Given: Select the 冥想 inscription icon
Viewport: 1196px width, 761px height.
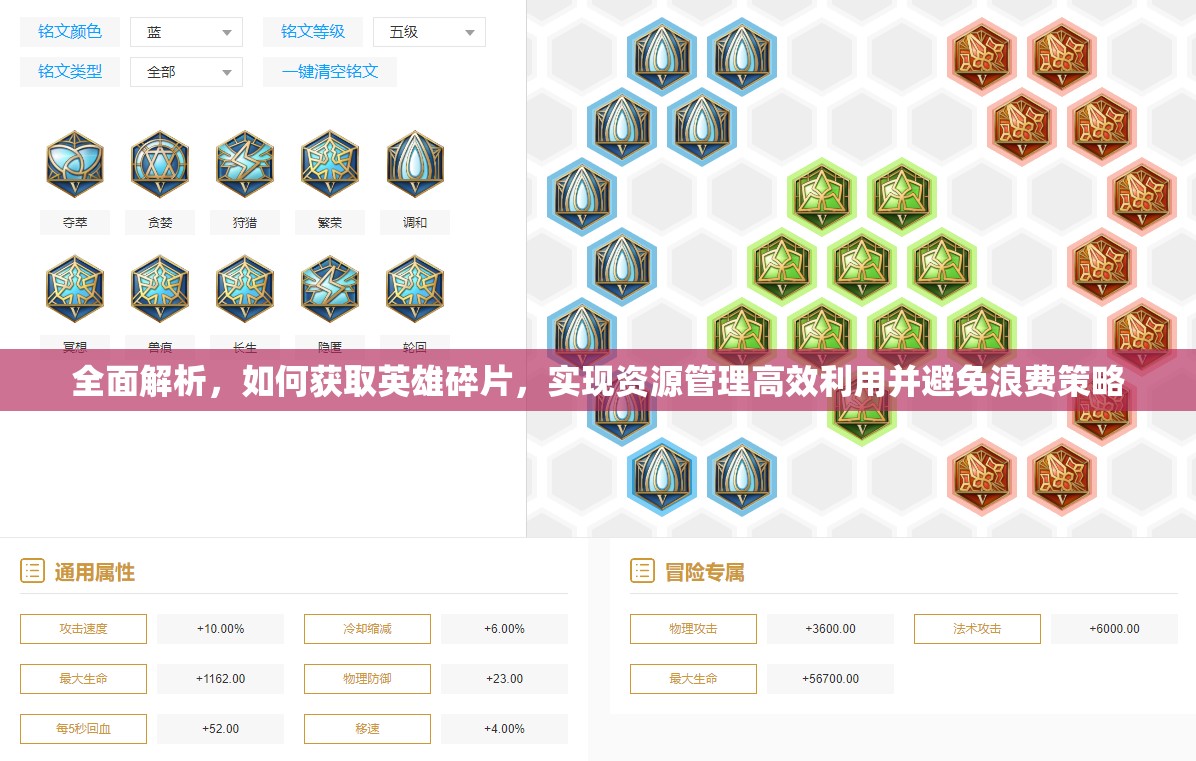Looking at the screenshot, I should [74, 288].
